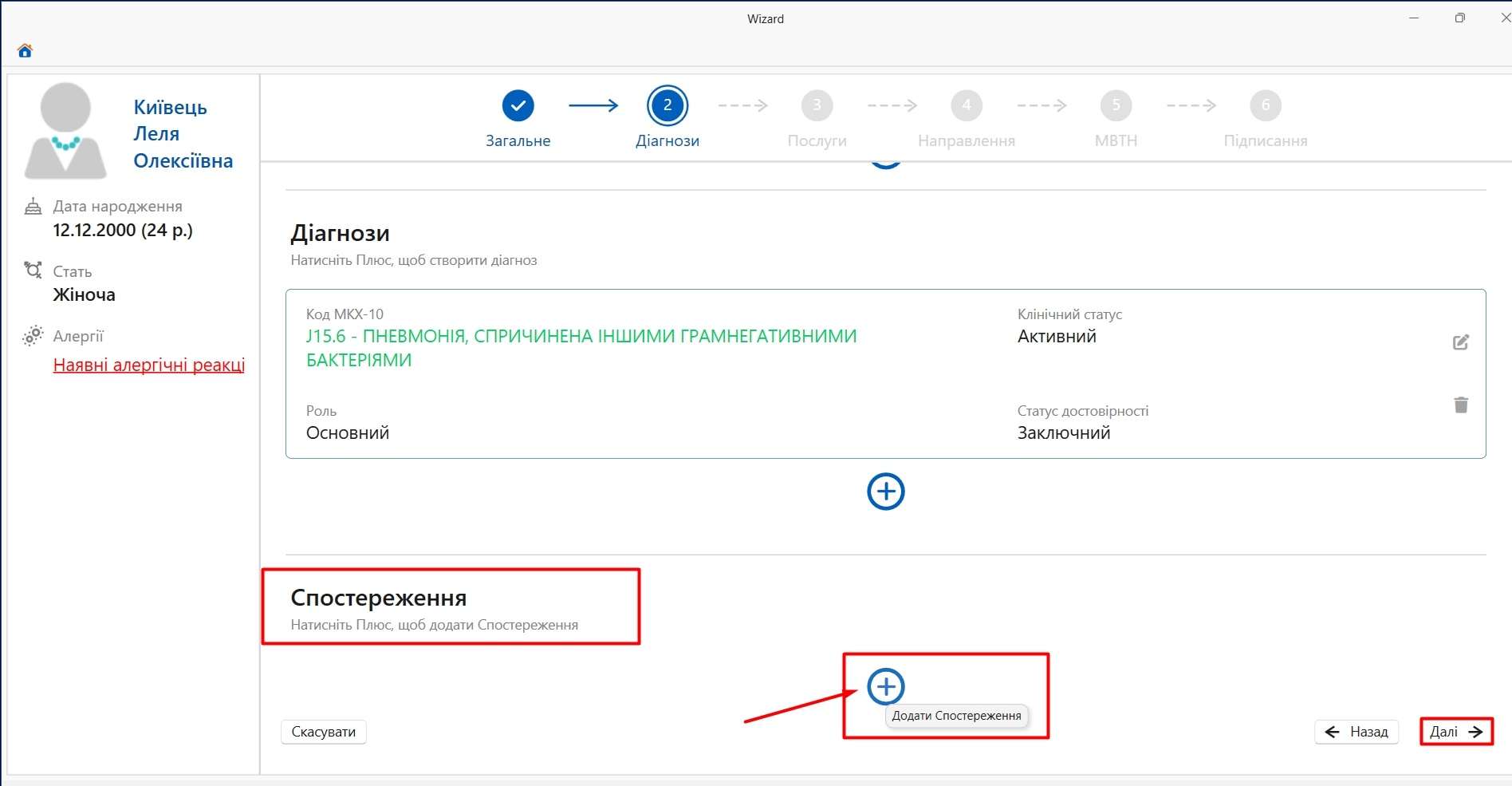Jump to step 6 Підписання circle
This screenshot has height=786, width=1512.
pos(1266,105)
